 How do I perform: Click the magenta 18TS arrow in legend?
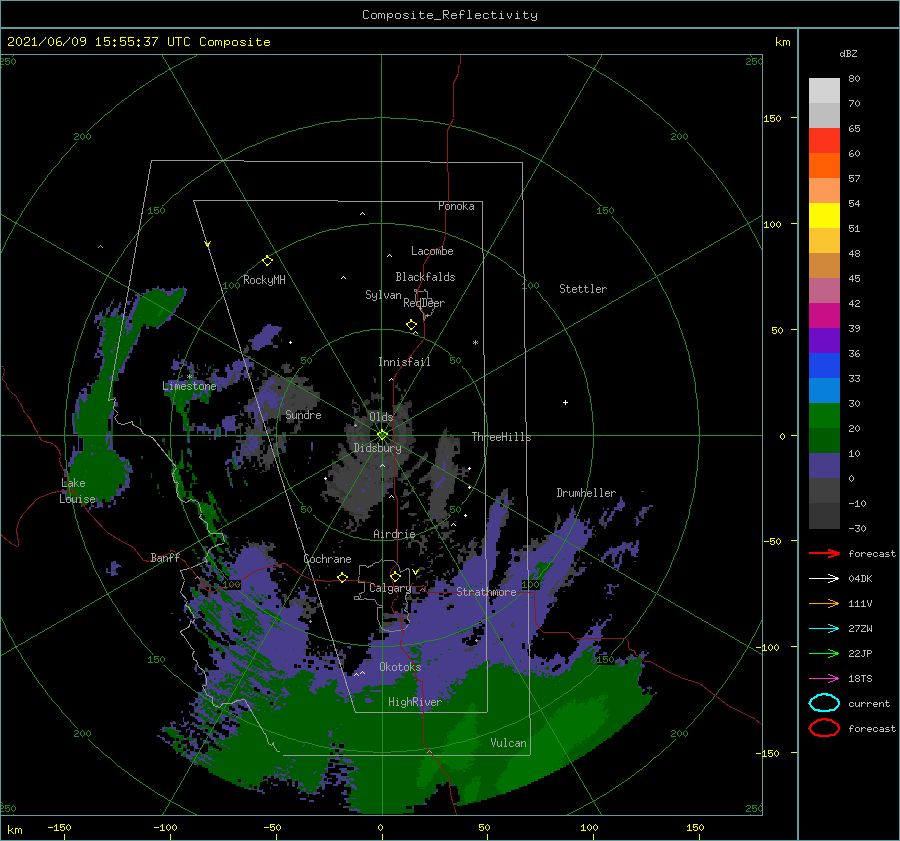coord(824,679)
